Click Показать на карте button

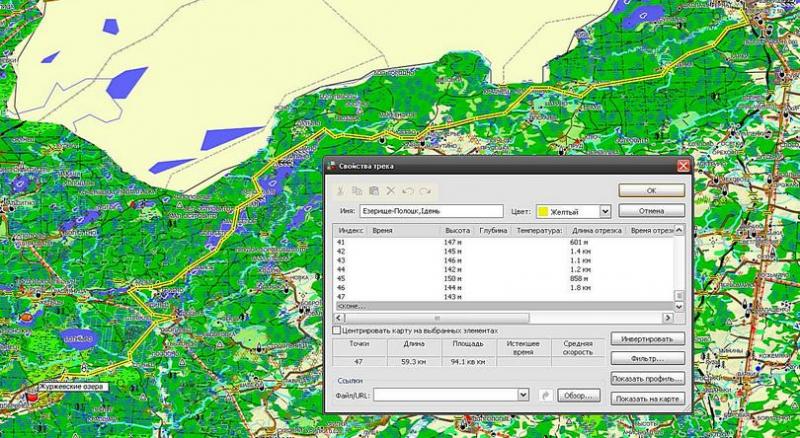point(647,399)
